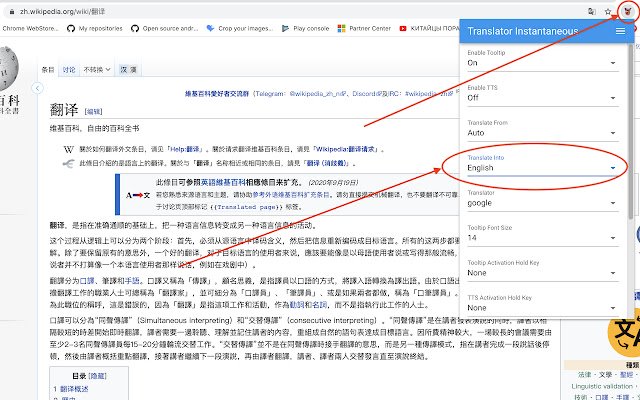Viewport: 640px width, 400px height.
Task: View site info via the lock icon
Action: tap(12, 12)
